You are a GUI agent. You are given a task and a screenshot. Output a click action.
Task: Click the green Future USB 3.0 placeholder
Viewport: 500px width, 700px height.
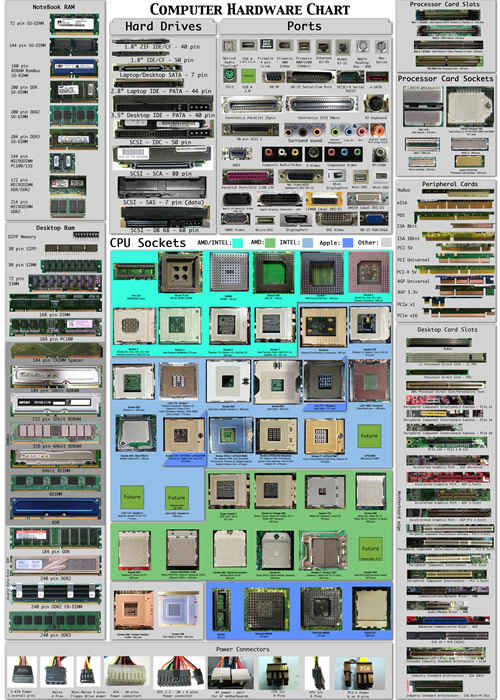point(248,75)
